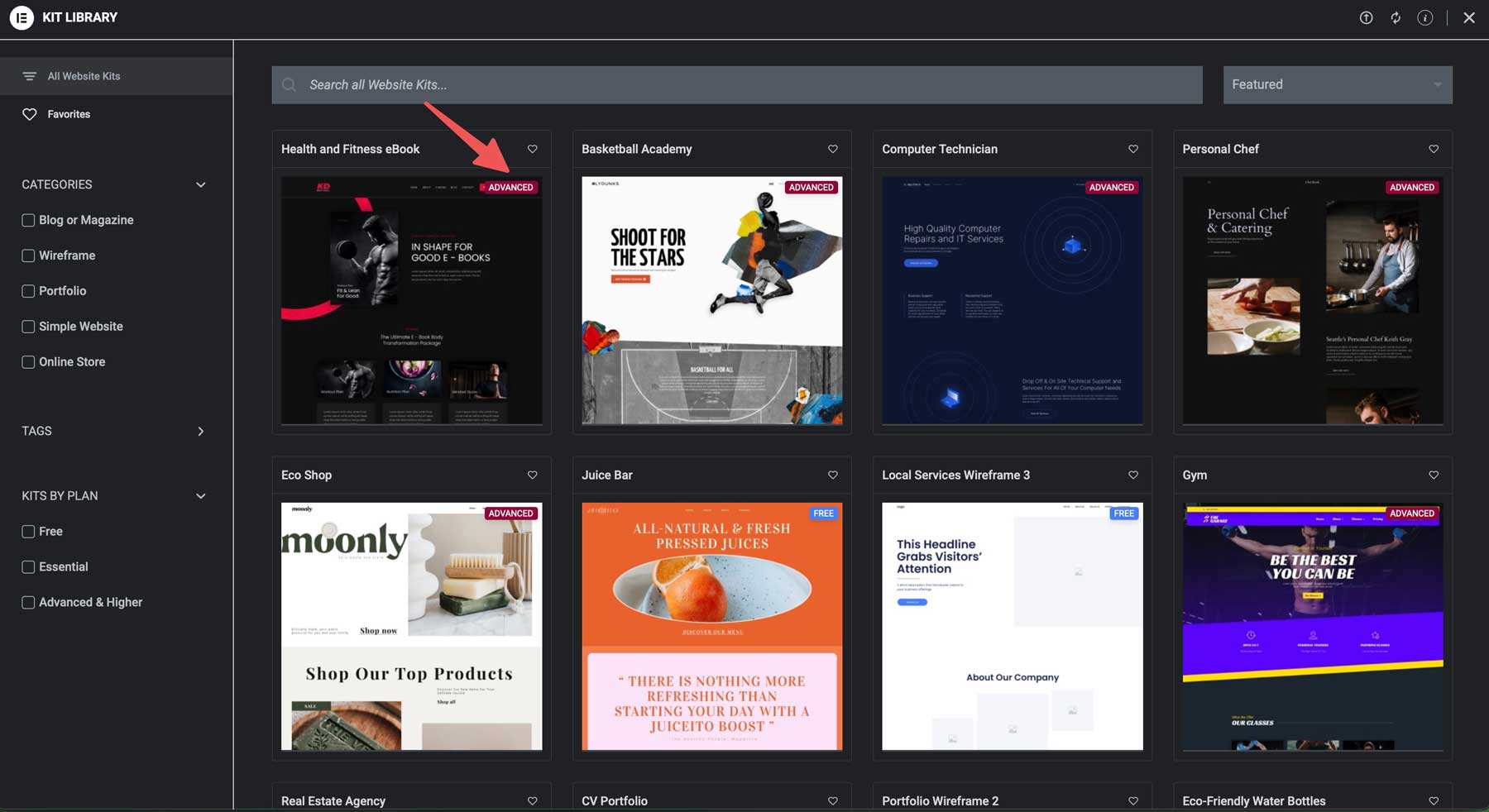The width and height of the screenshot is (1489, 812).
Task: Open the Eco Shop kit thumbnail
Action: coord(411,627)
